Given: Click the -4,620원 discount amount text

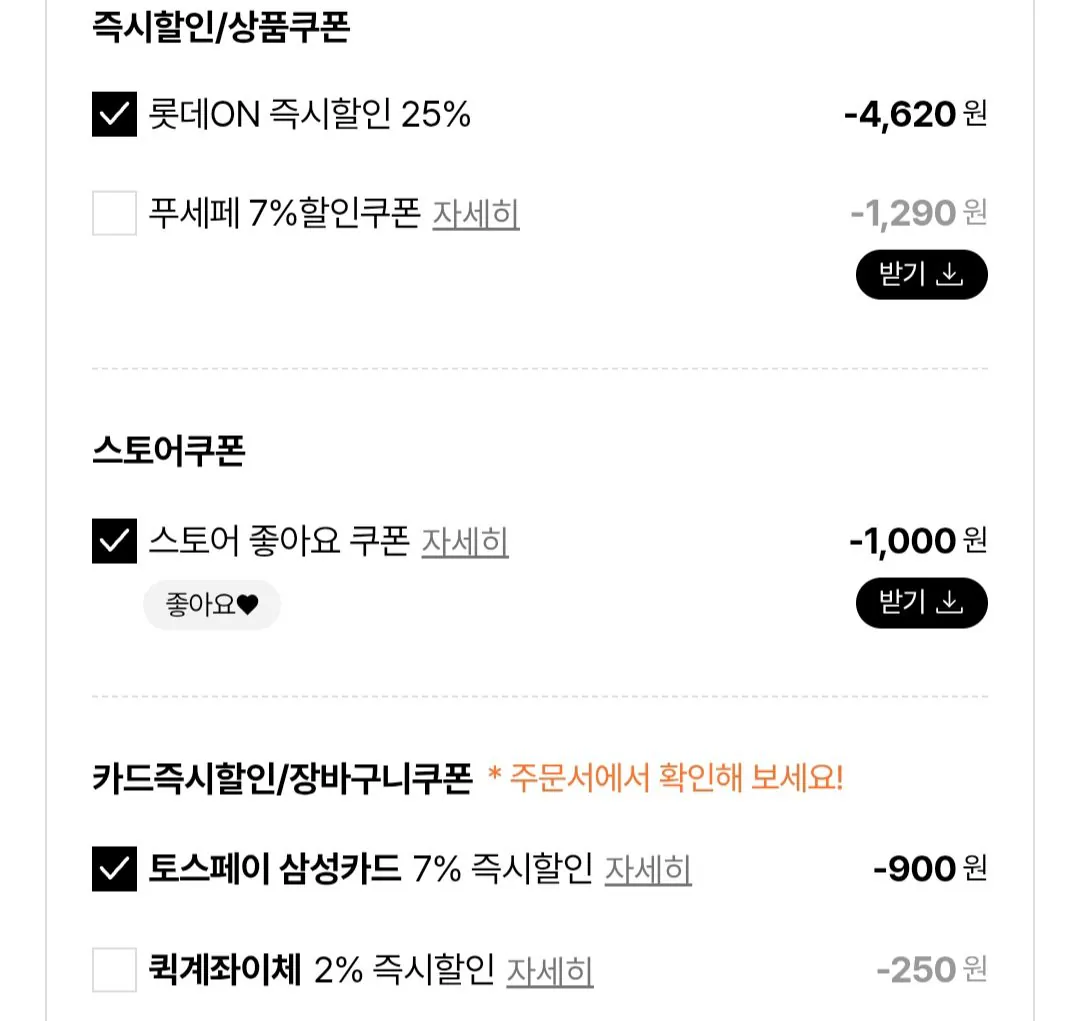Looking at the screenshot, I should coord(911,113).
